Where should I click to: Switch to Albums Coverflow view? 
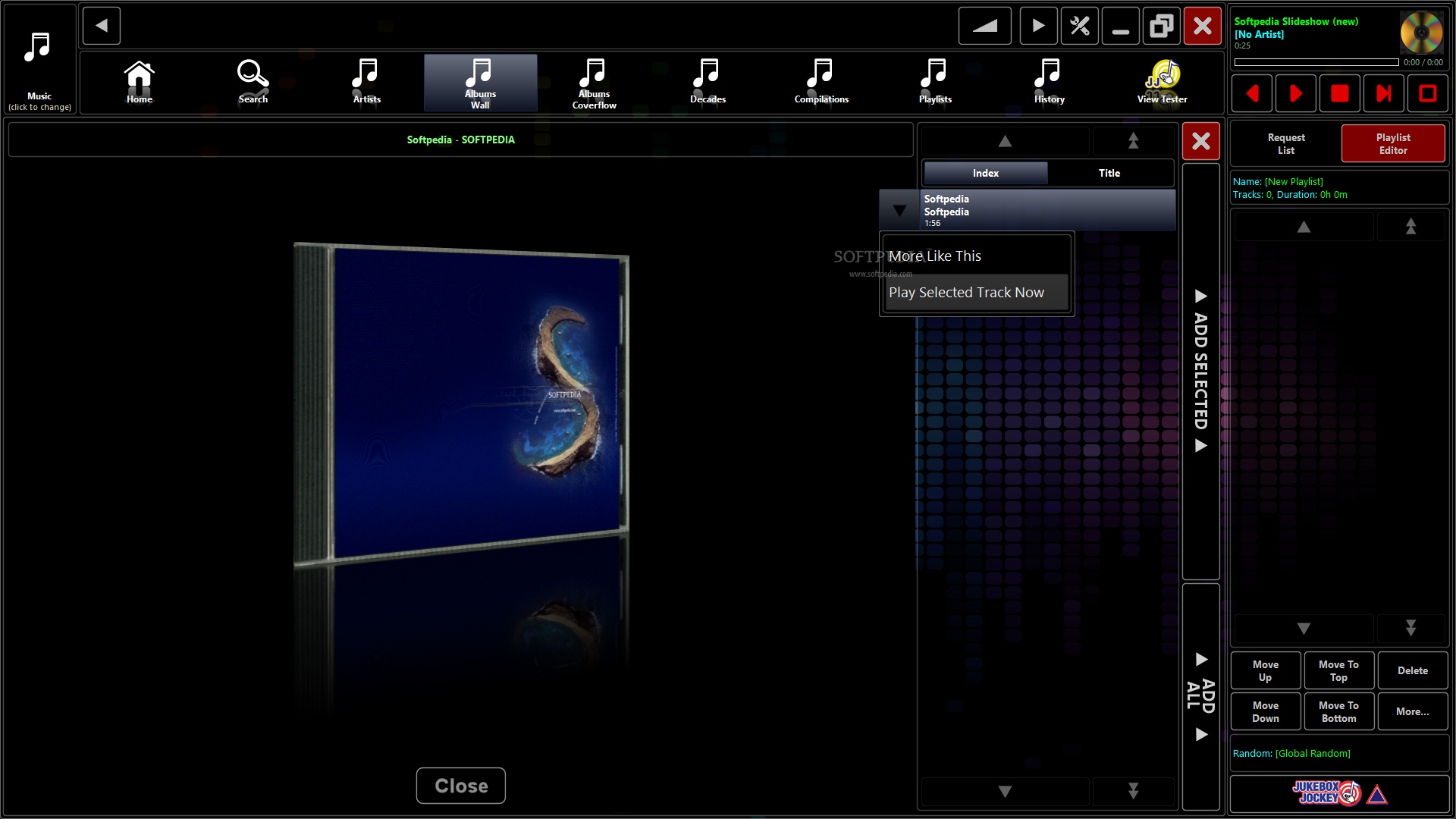594,83
